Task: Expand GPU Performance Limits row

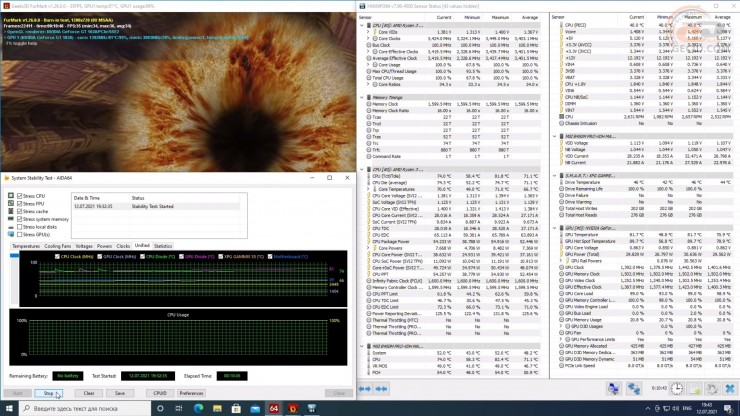Action: (x=561, y=339)
